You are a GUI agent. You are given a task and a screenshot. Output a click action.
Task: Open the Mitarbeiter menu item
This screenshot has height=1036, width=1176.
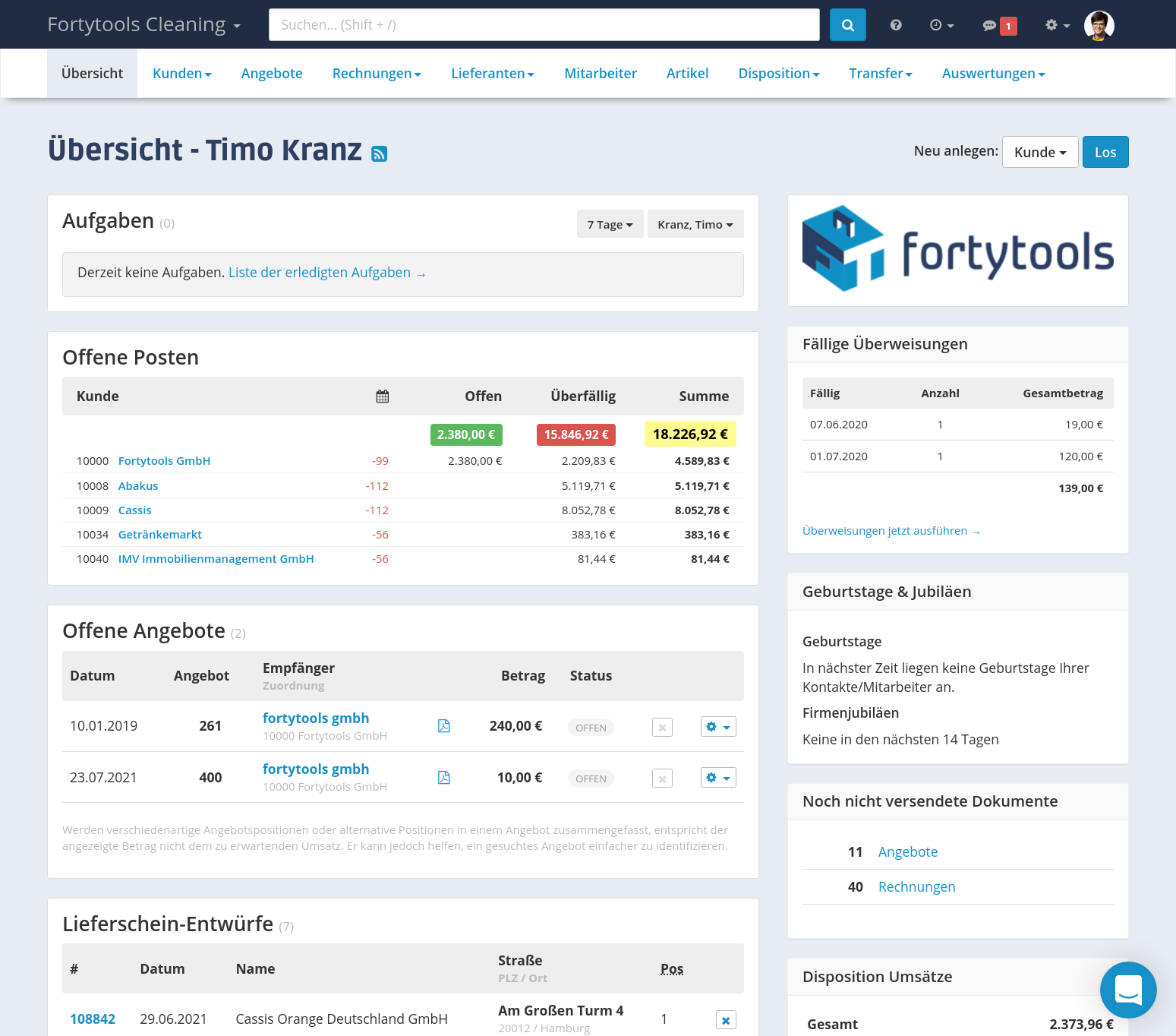[x=601, y=73]
